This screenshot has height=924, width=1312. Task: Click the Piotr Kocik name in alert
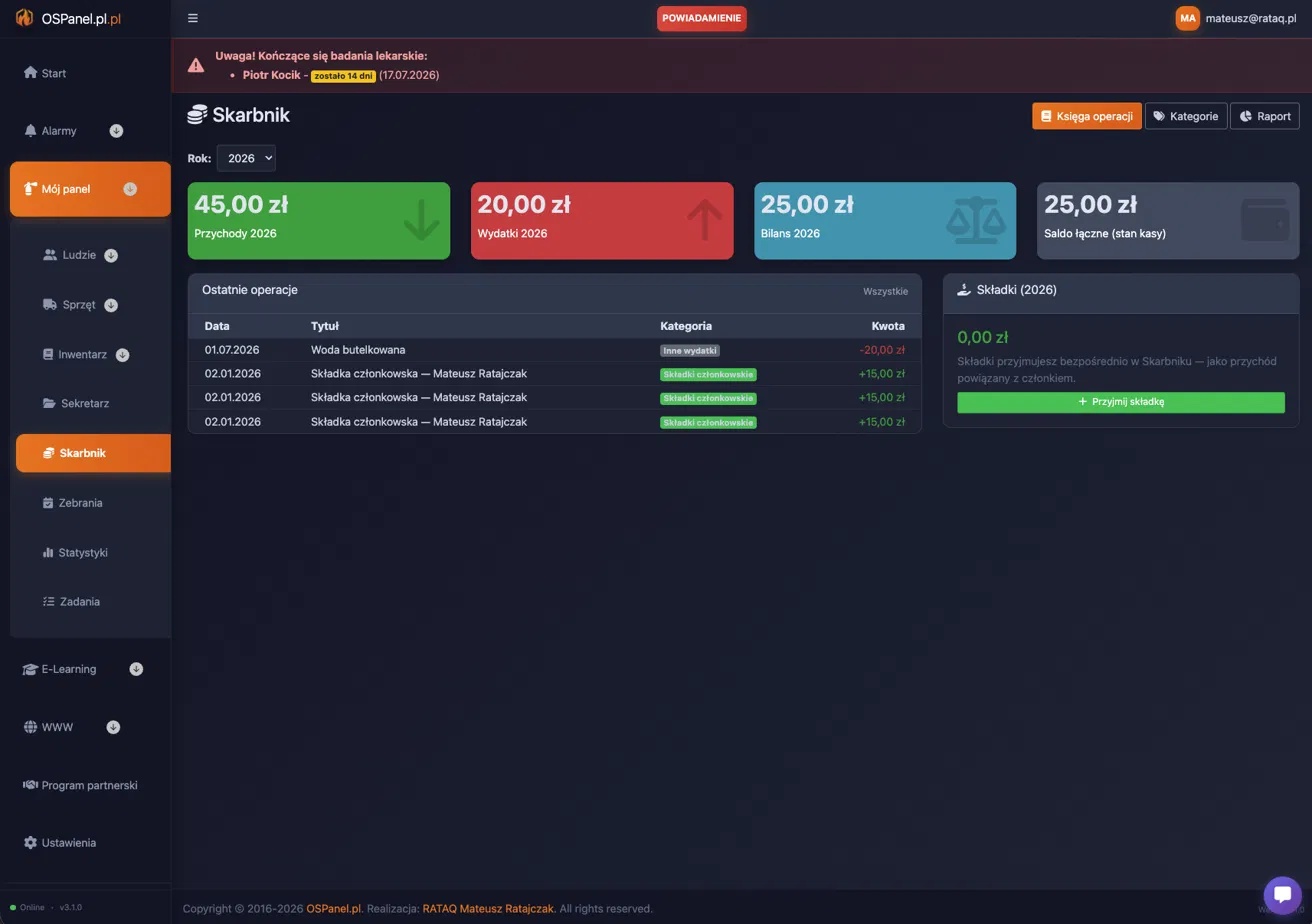coord(271,75)
